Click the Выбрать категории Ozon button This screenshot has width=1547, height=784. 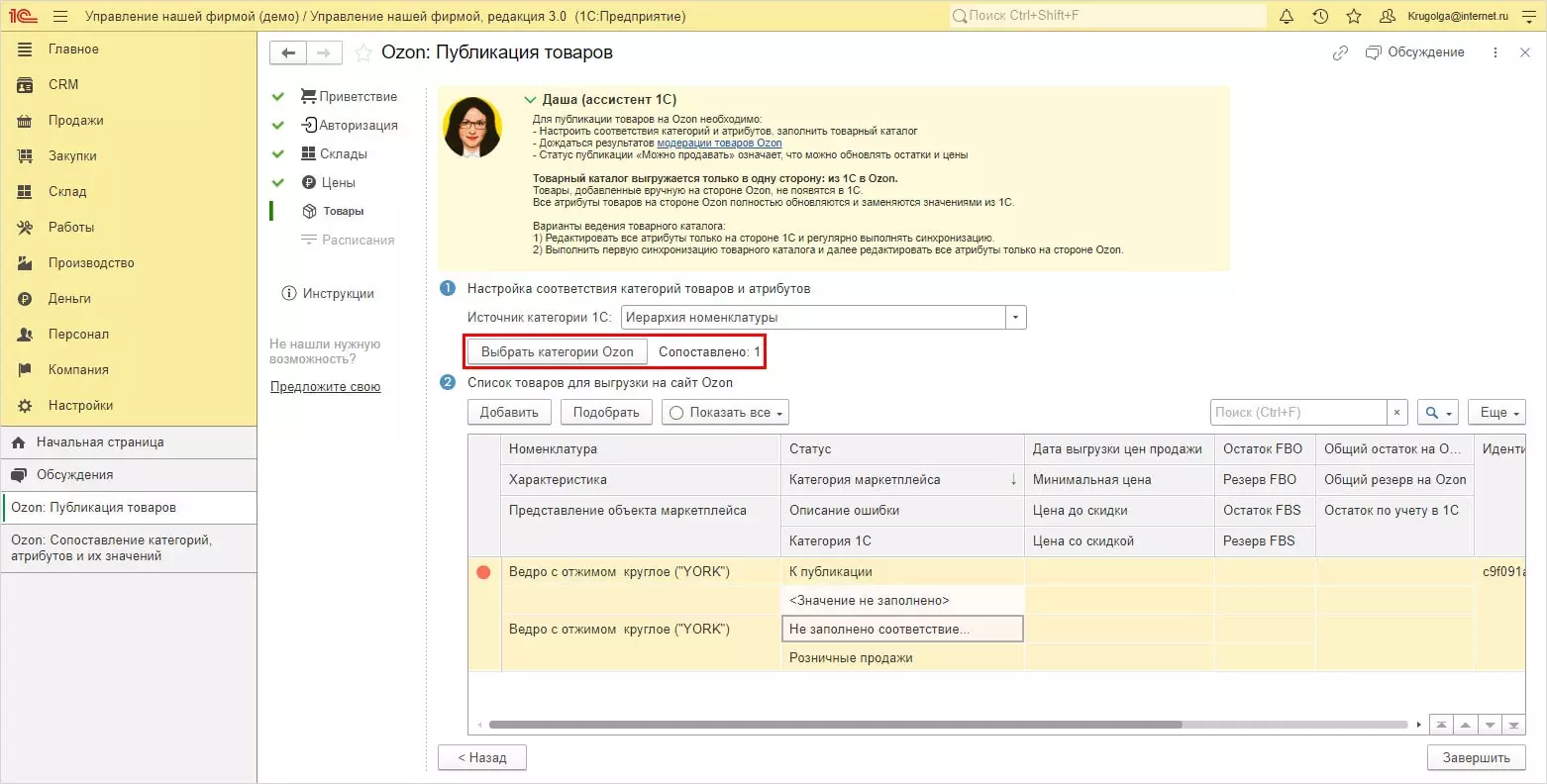pyautogui.click(x=558, y=351)
